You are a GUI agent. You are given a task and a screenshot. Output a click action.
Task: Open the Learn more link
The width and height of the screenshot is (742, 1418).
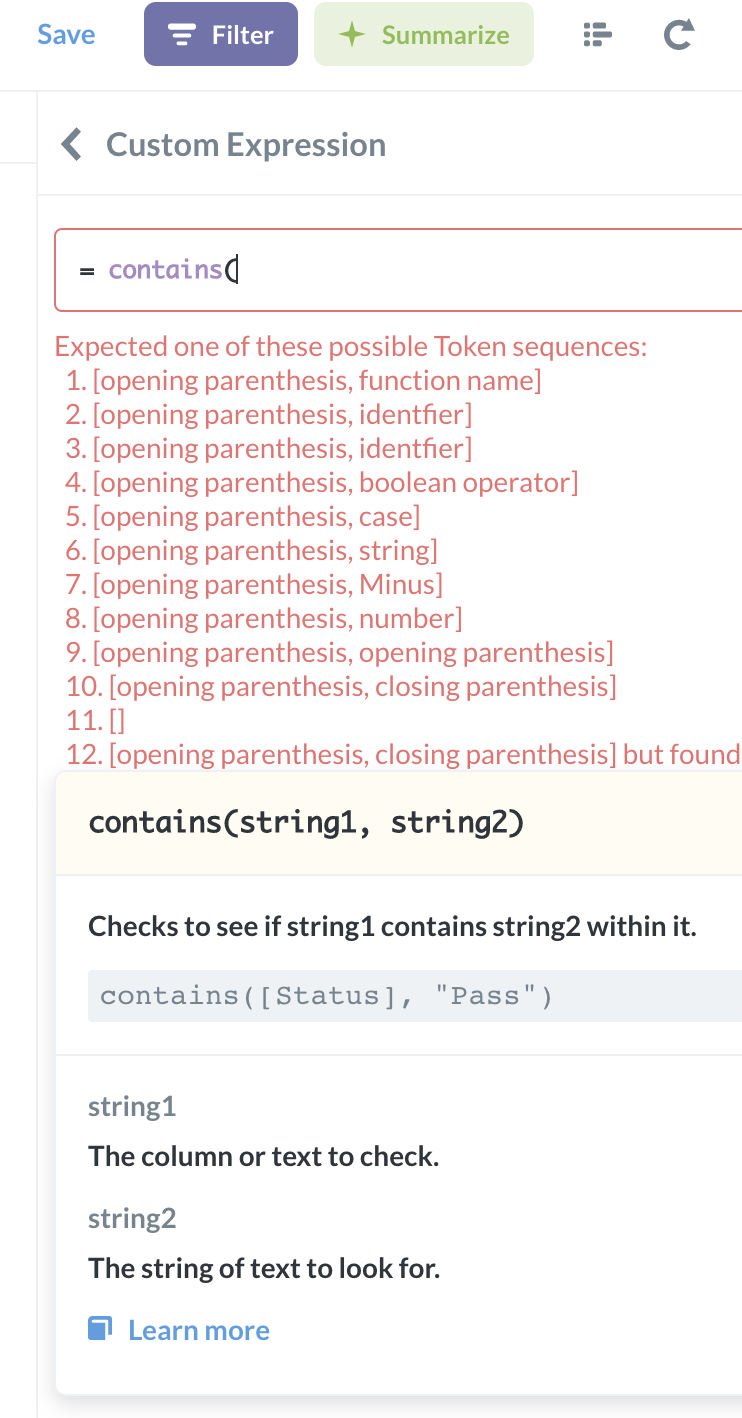[198, 1329]
